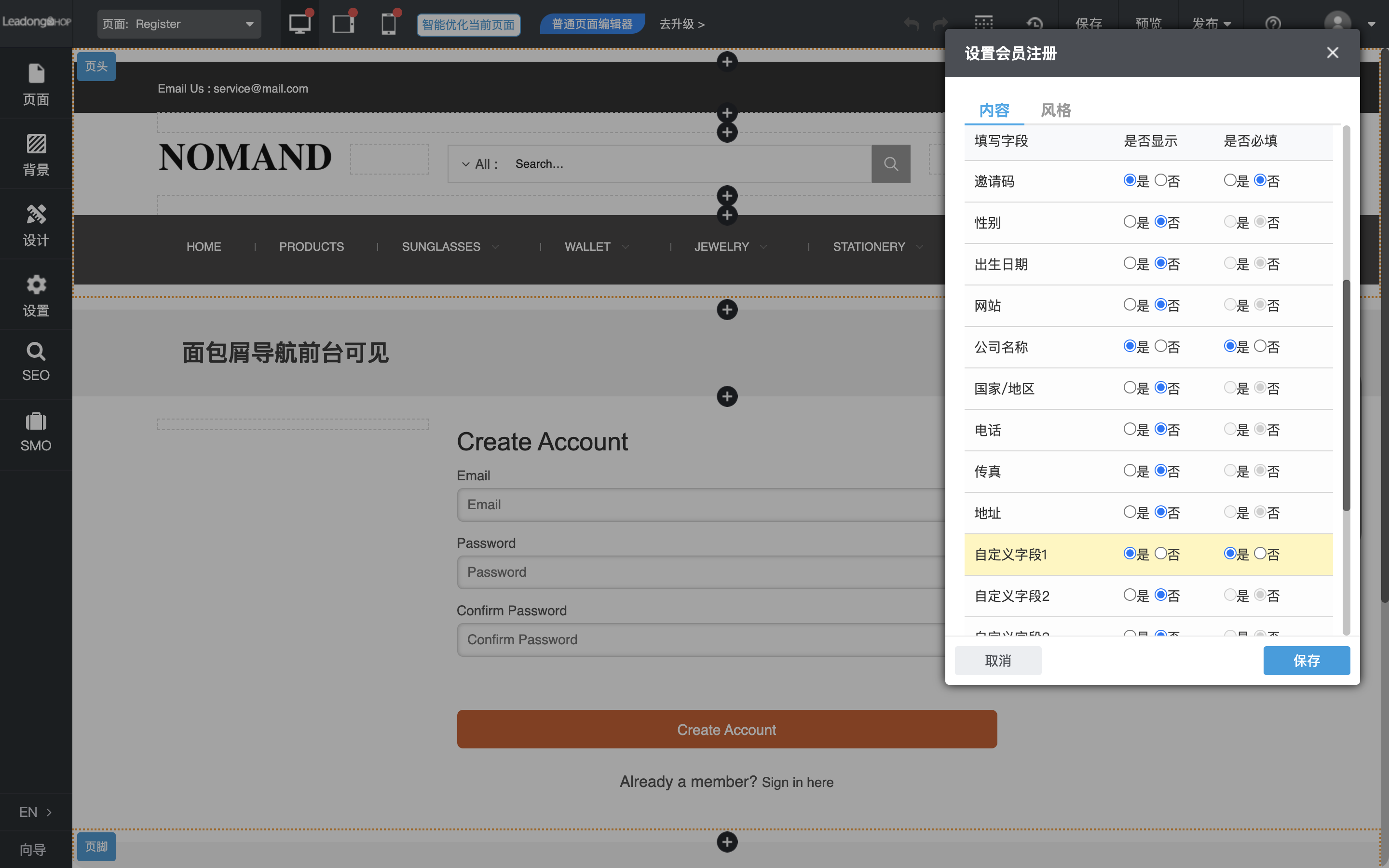Open the 背景 background panel

[36, 154]
